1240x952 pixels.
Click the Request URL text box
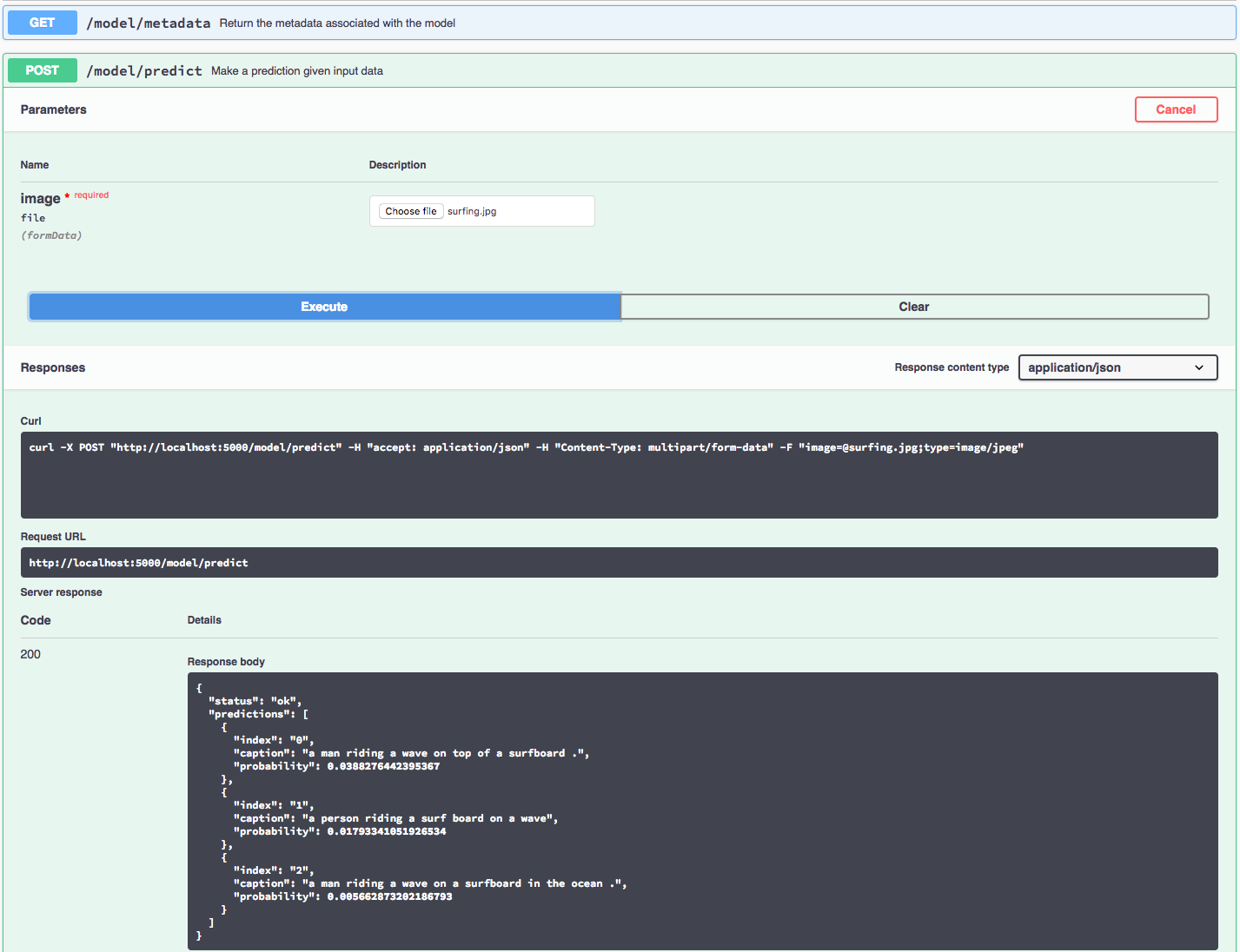tap(619, 563)
